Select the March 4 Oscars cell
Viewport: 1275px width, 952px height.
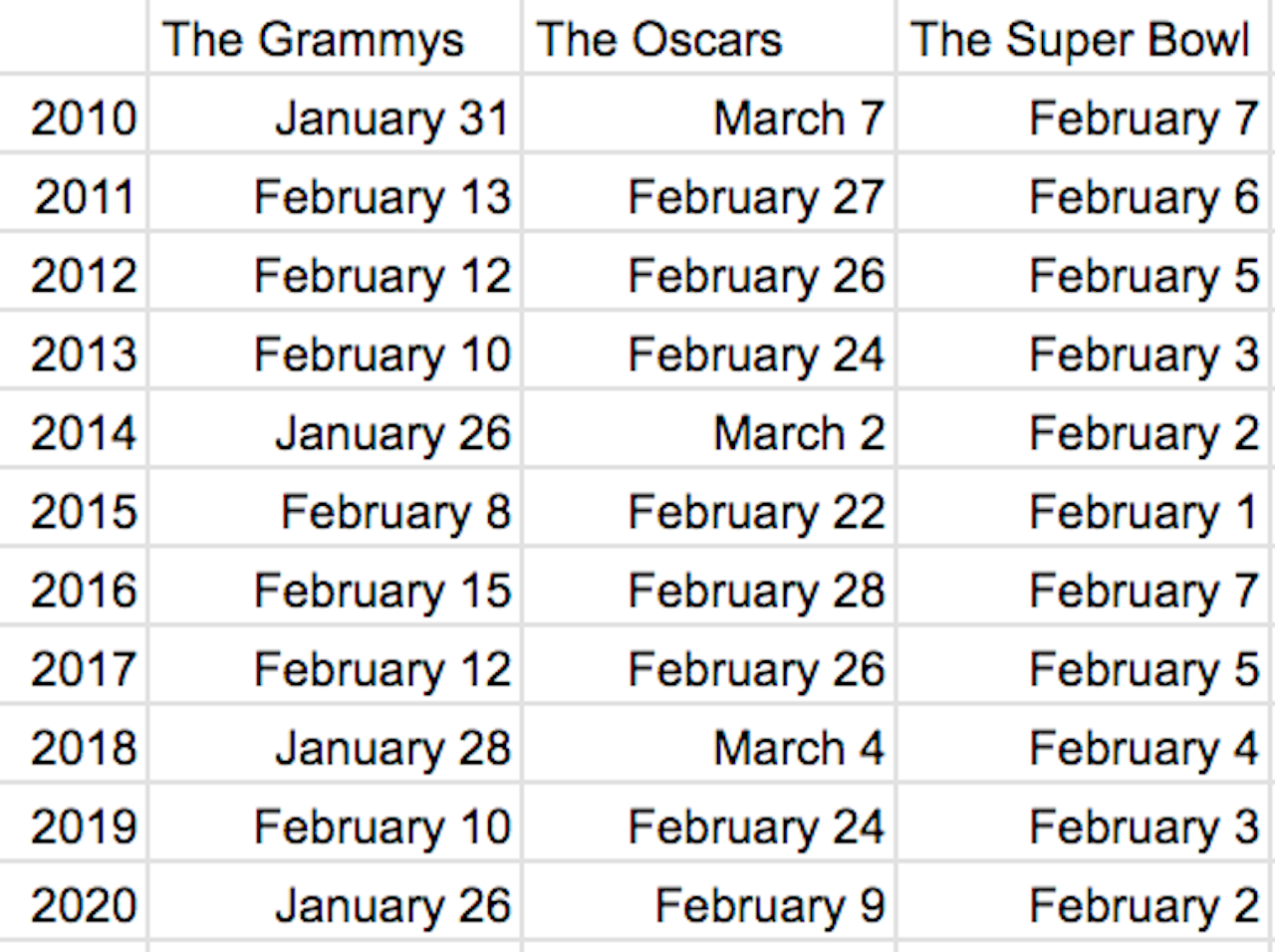pyautogui.click(x=799, y=748)
